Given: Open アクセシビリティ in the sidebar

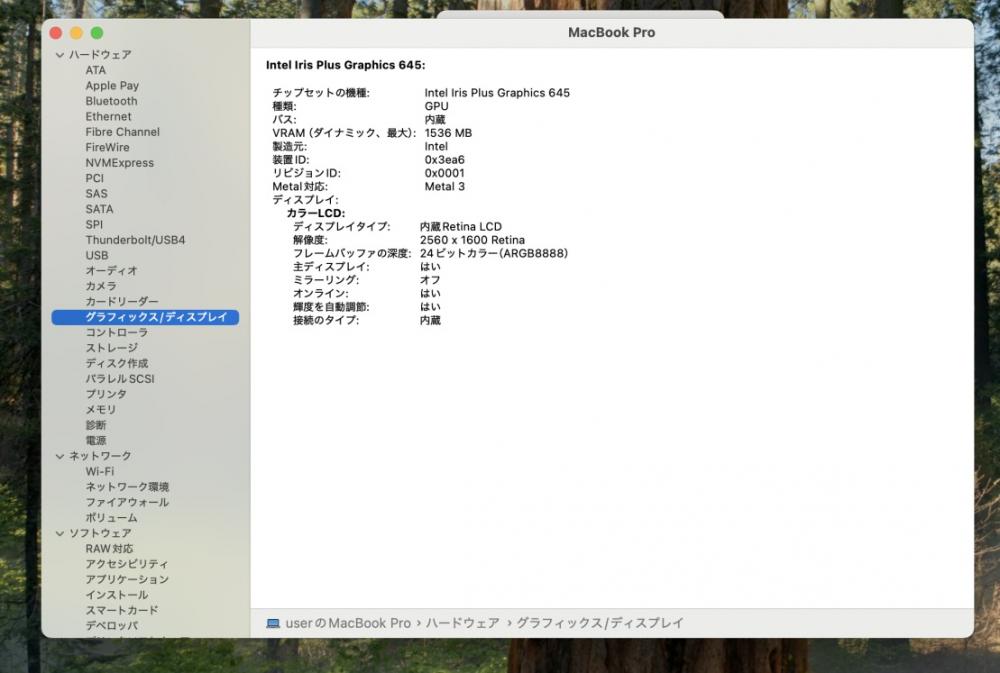Looking at the screenshot, I should [127, 564].
